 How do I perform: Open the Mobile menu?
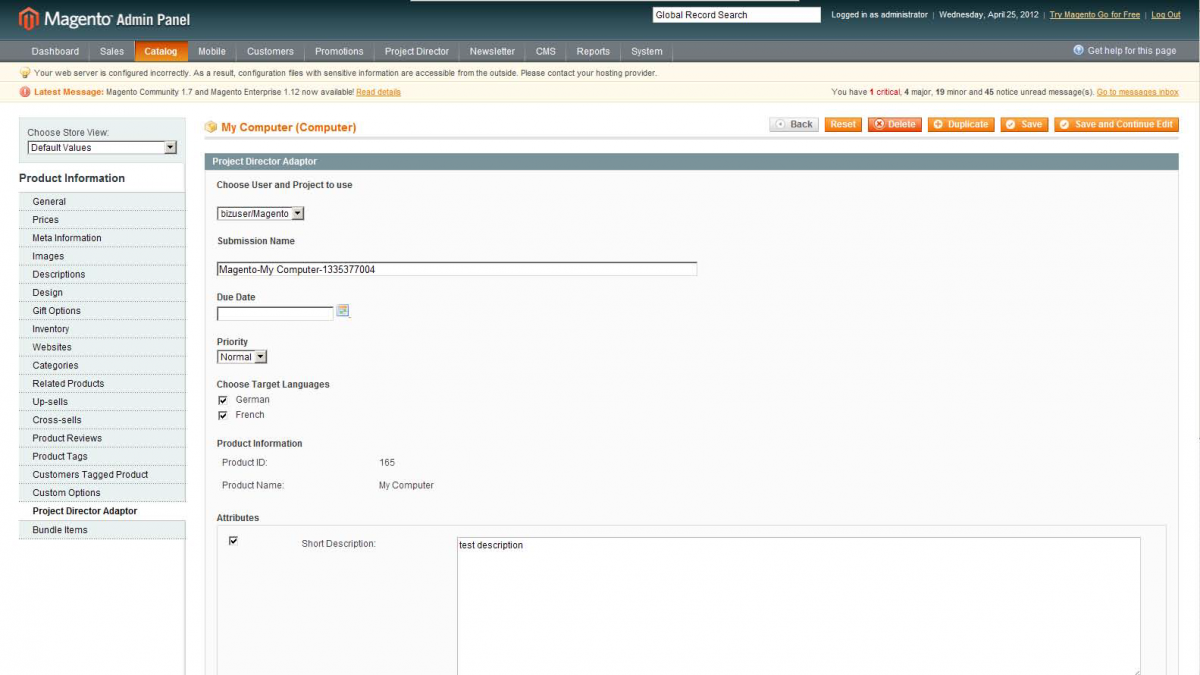(x=212, y=51)
